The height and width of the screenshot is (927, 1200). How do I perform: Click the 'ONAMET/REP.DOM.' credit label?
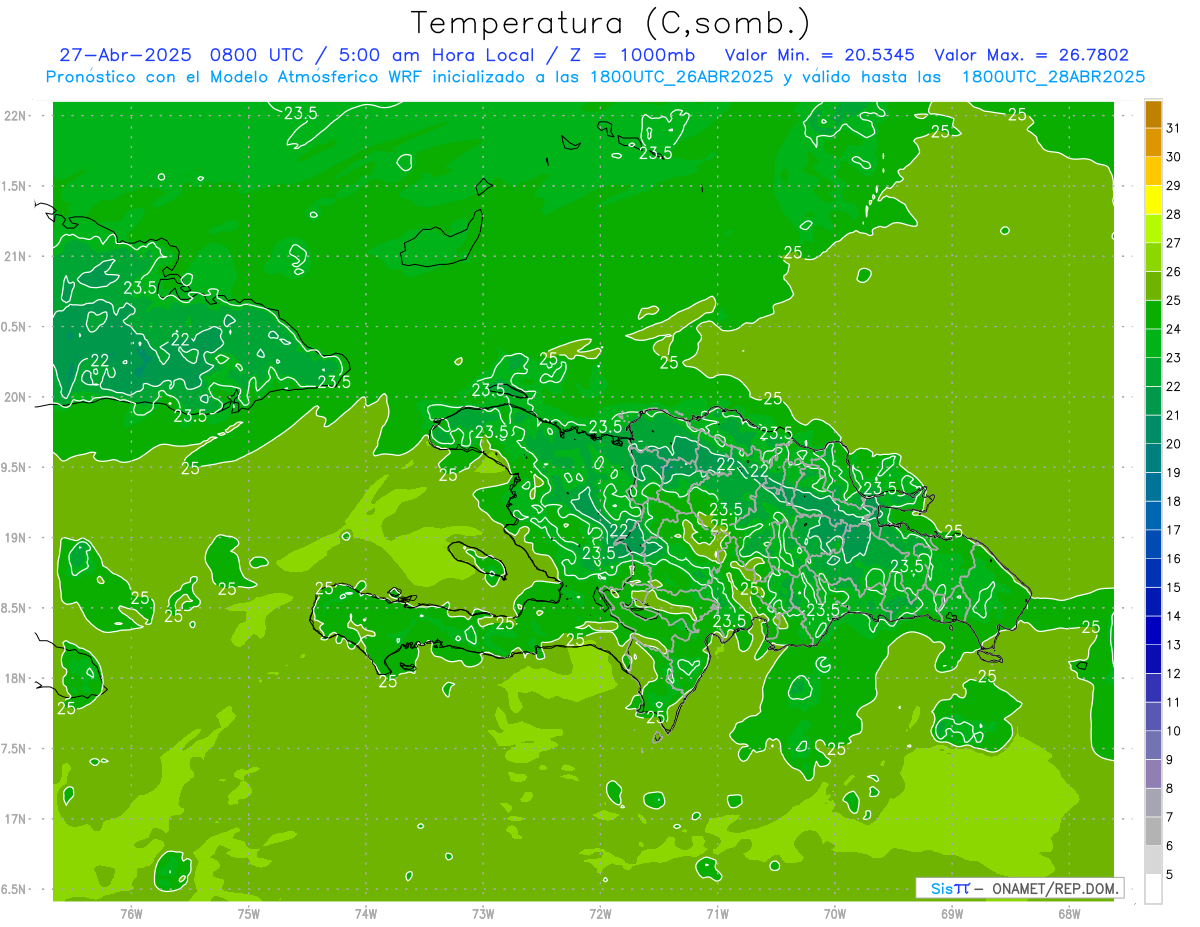1054,888
